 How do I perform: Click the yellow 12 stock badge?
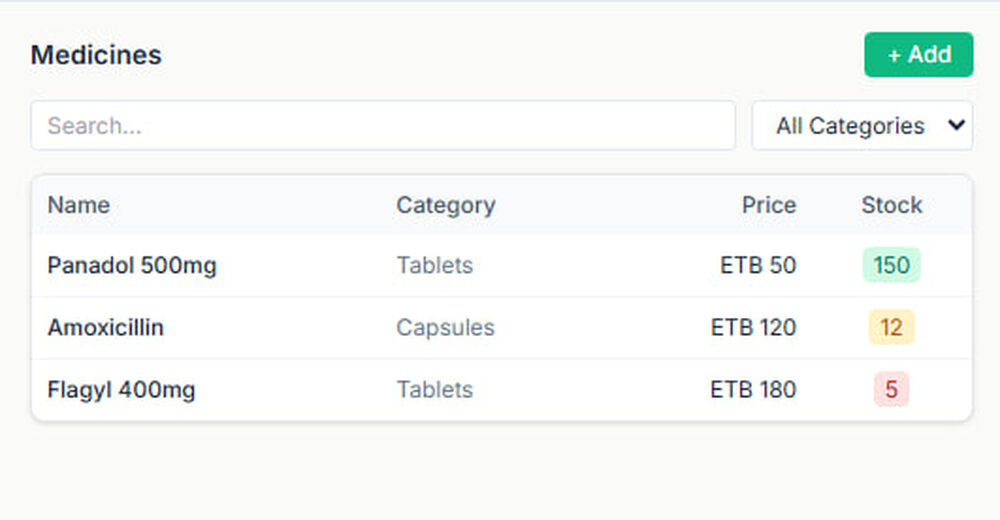pyautogui.click(x=891, y=328)
